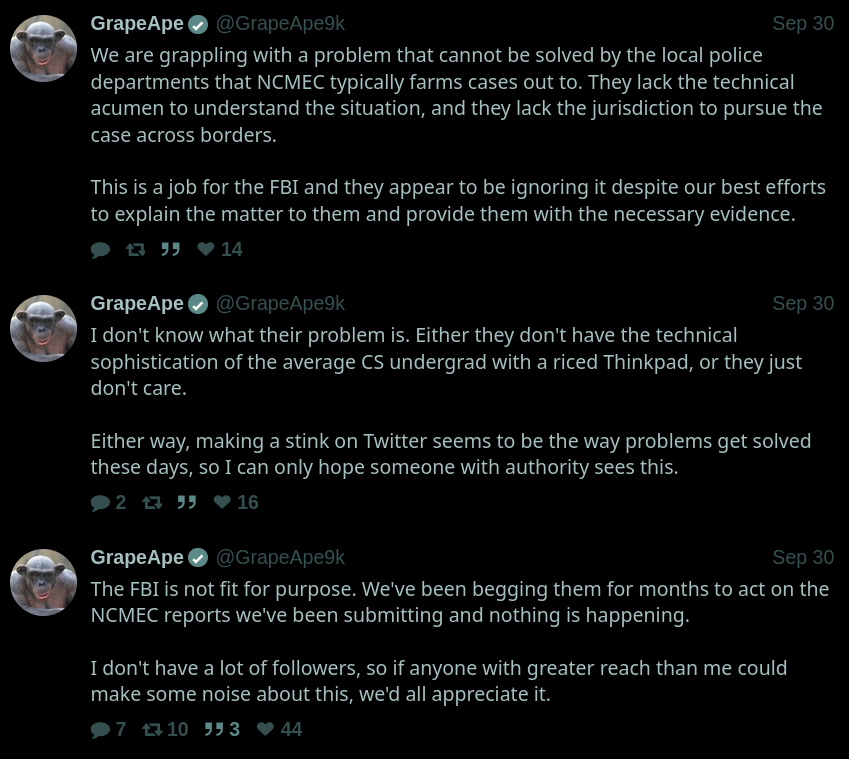Open GrapeApe avatar on third tweet
This screenshot has height=759, width=849.
click(x=43, y=582)
